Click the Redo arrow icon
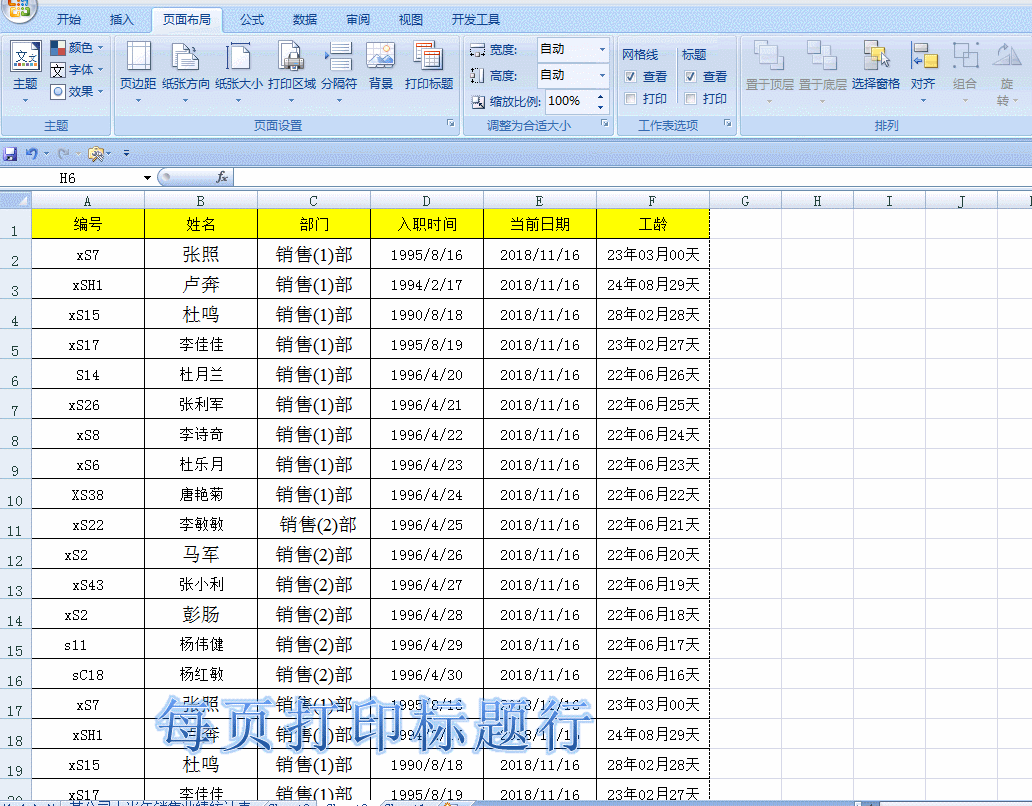The width and height of the screenshot is (1032, 806). pyautogui.click(x=63, y=154)
